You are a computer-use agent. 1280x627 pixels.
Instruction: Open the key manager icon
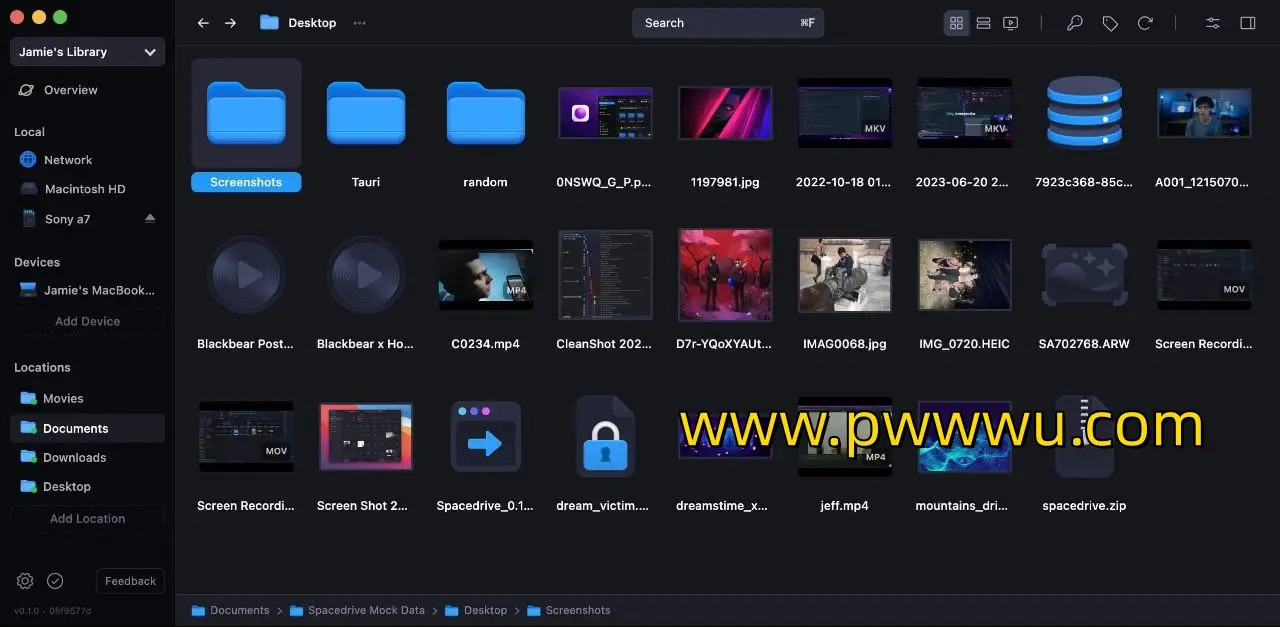(x=1075, y=23)
